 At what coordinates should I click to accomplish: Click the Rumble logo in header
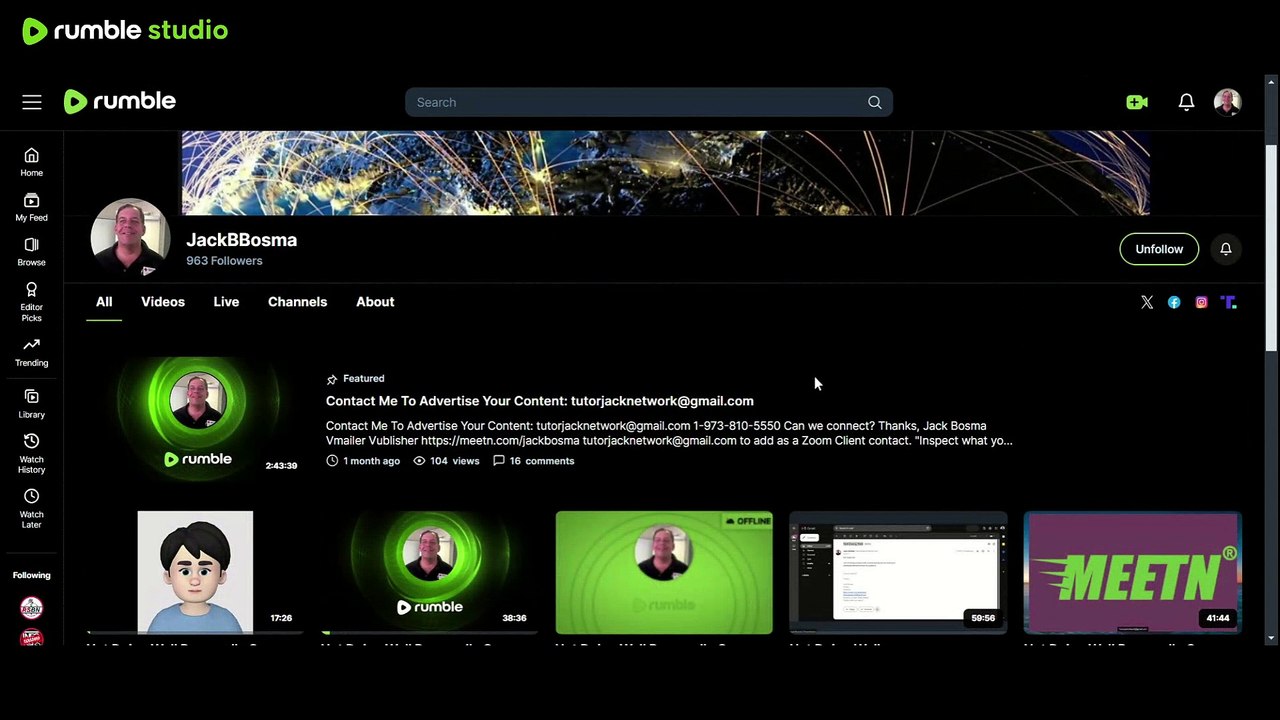120,101
